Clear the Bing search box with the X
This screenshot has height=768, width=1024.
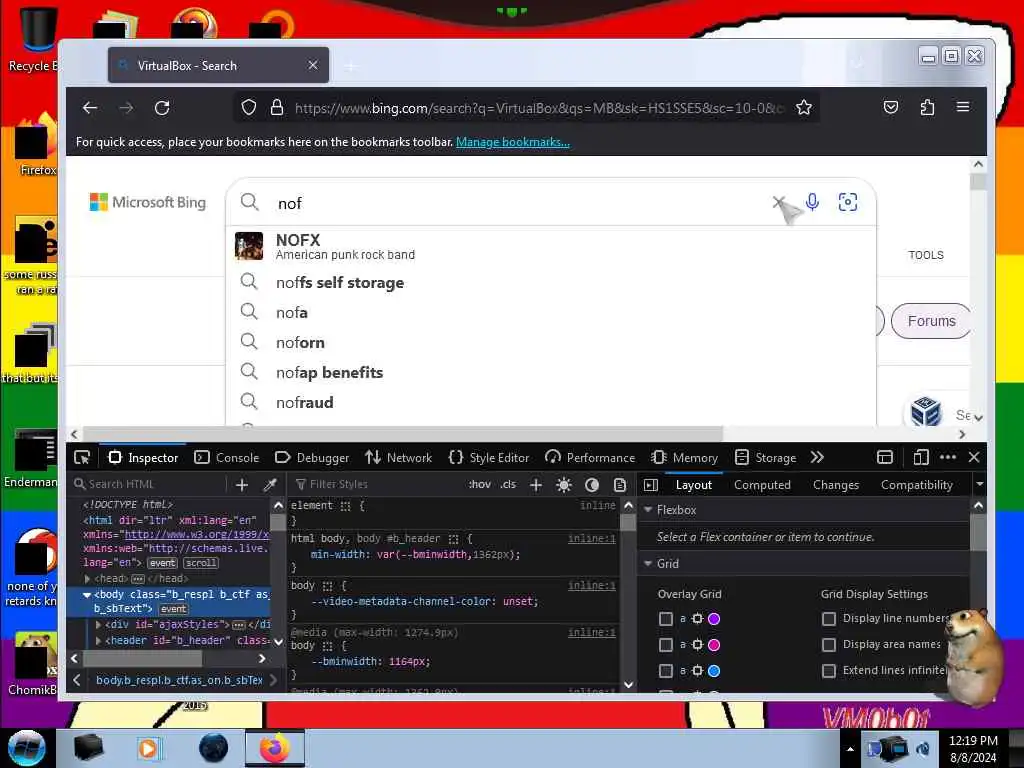[778, 202]
